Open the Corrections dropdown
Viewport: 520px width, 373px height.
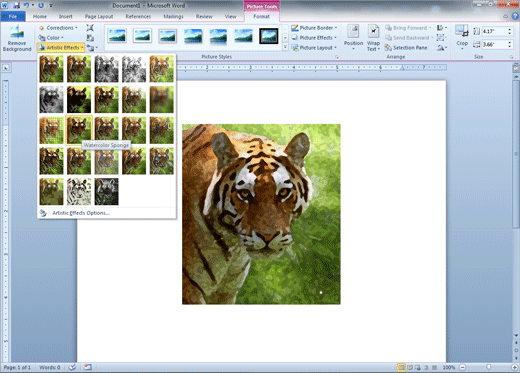point(58,28)
